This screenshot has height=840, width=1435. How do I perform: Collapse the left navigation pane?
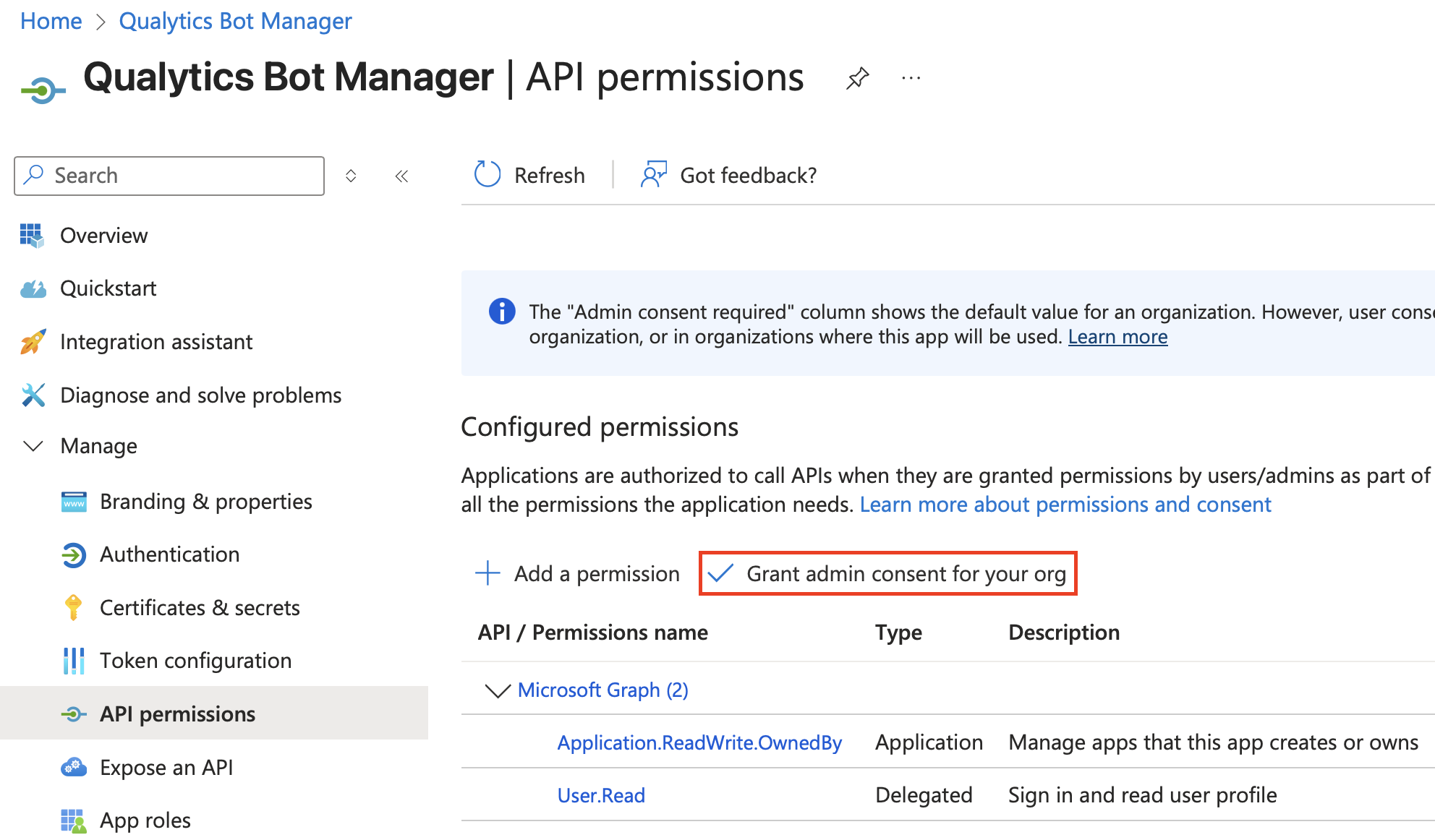(x=401, y=175)
